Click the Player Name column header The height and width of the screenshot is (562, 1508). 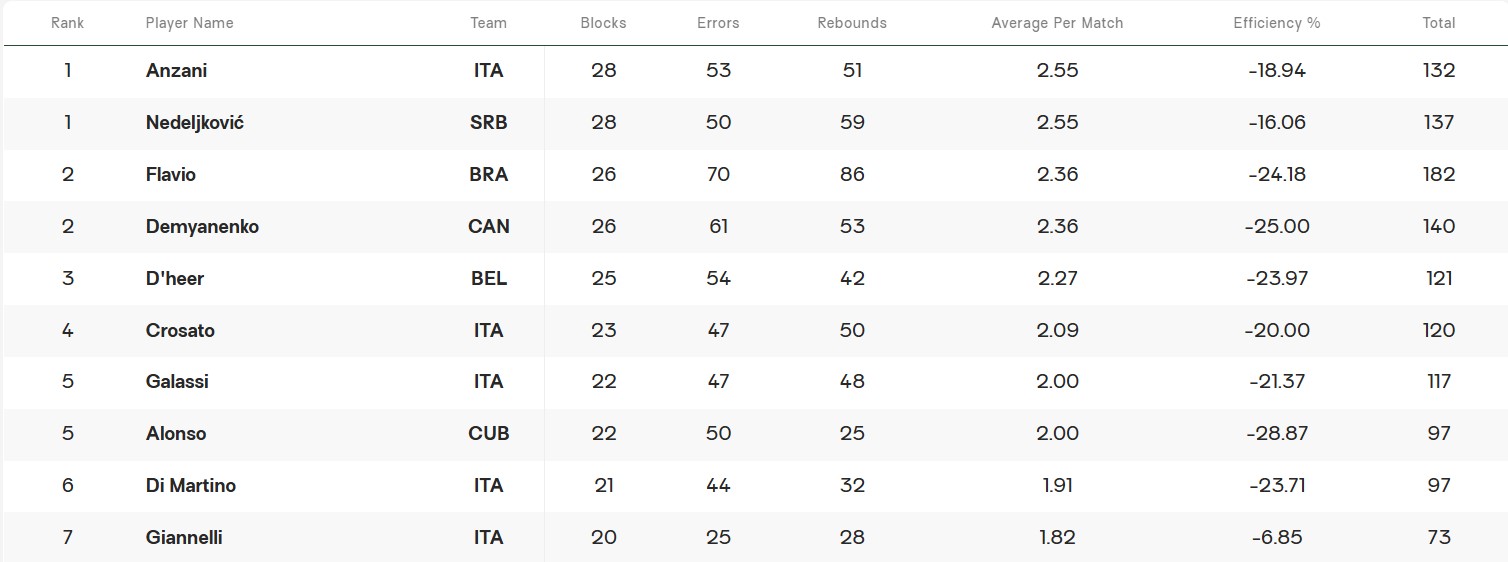pyautogui.click(x=190, y=23)
